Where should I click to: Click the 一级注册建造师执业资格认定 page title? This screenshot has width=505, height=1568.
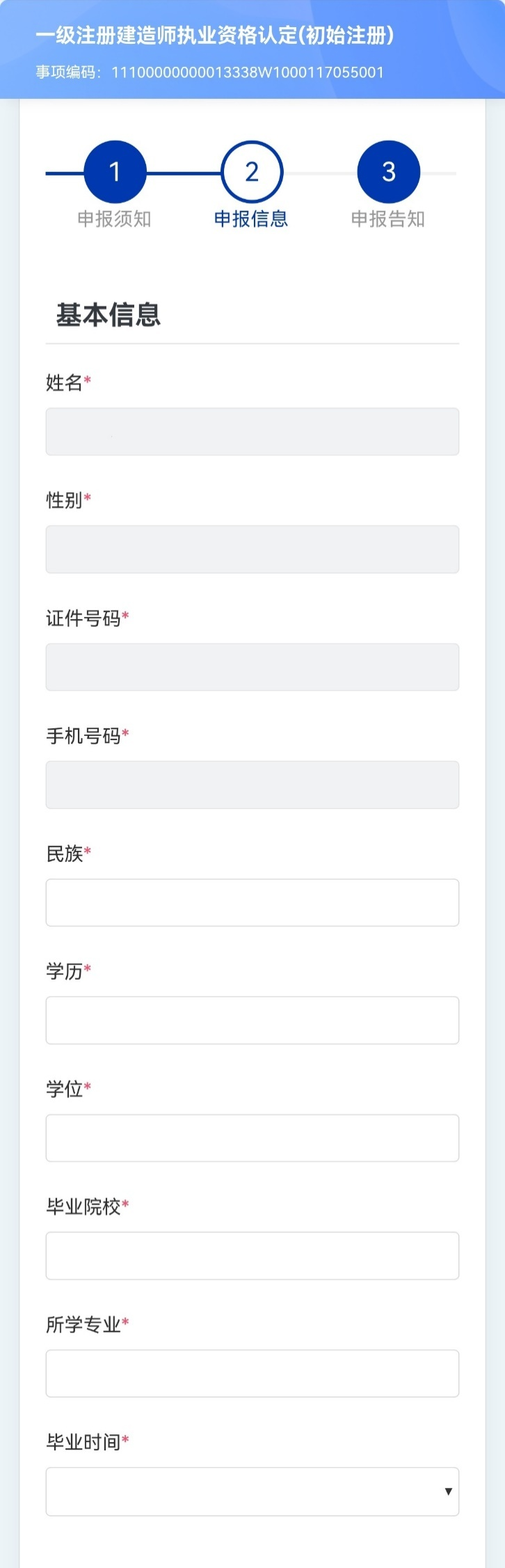(214, 36)
